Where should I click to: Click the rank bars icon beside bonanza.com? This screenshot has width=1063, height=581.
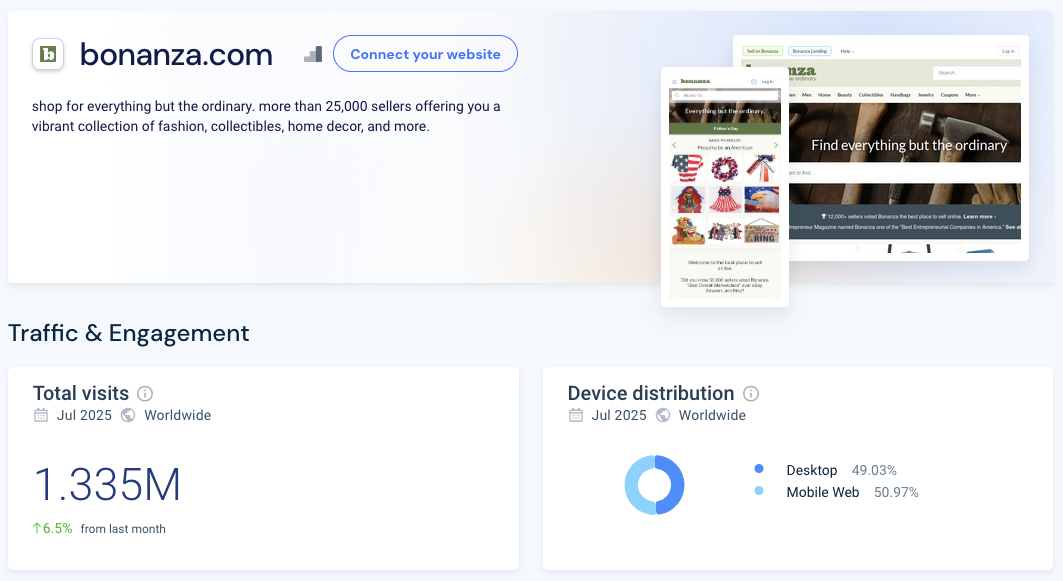[x=313, y=54]
